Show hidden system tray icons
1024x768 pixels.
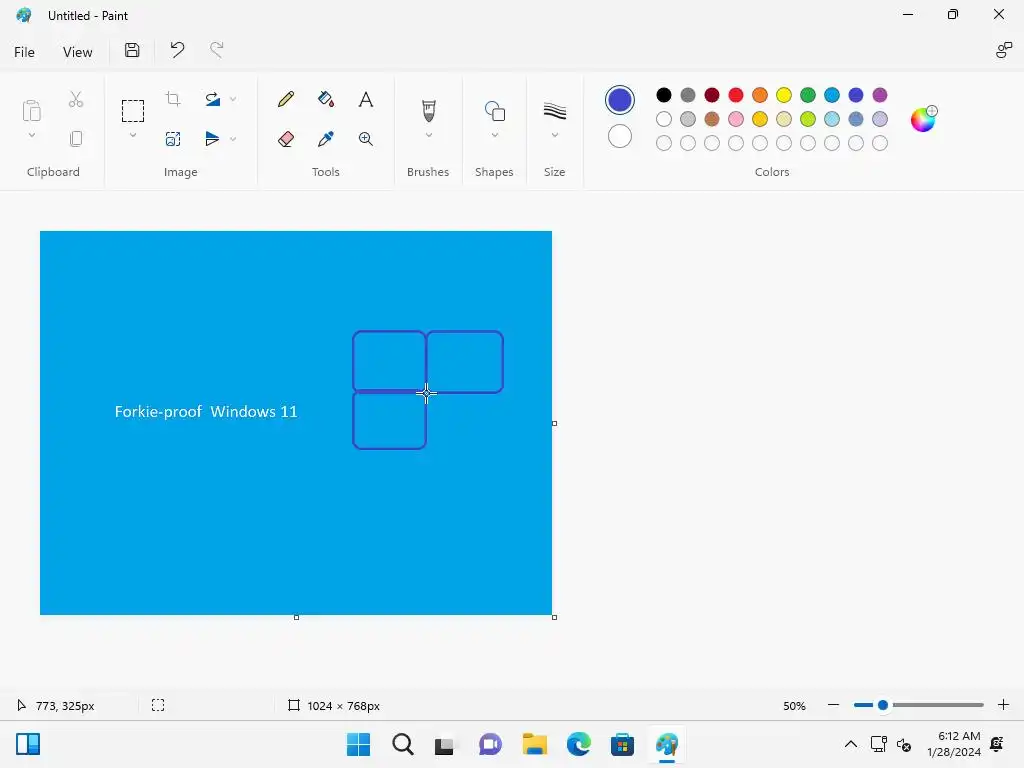[x=851, y=744]
